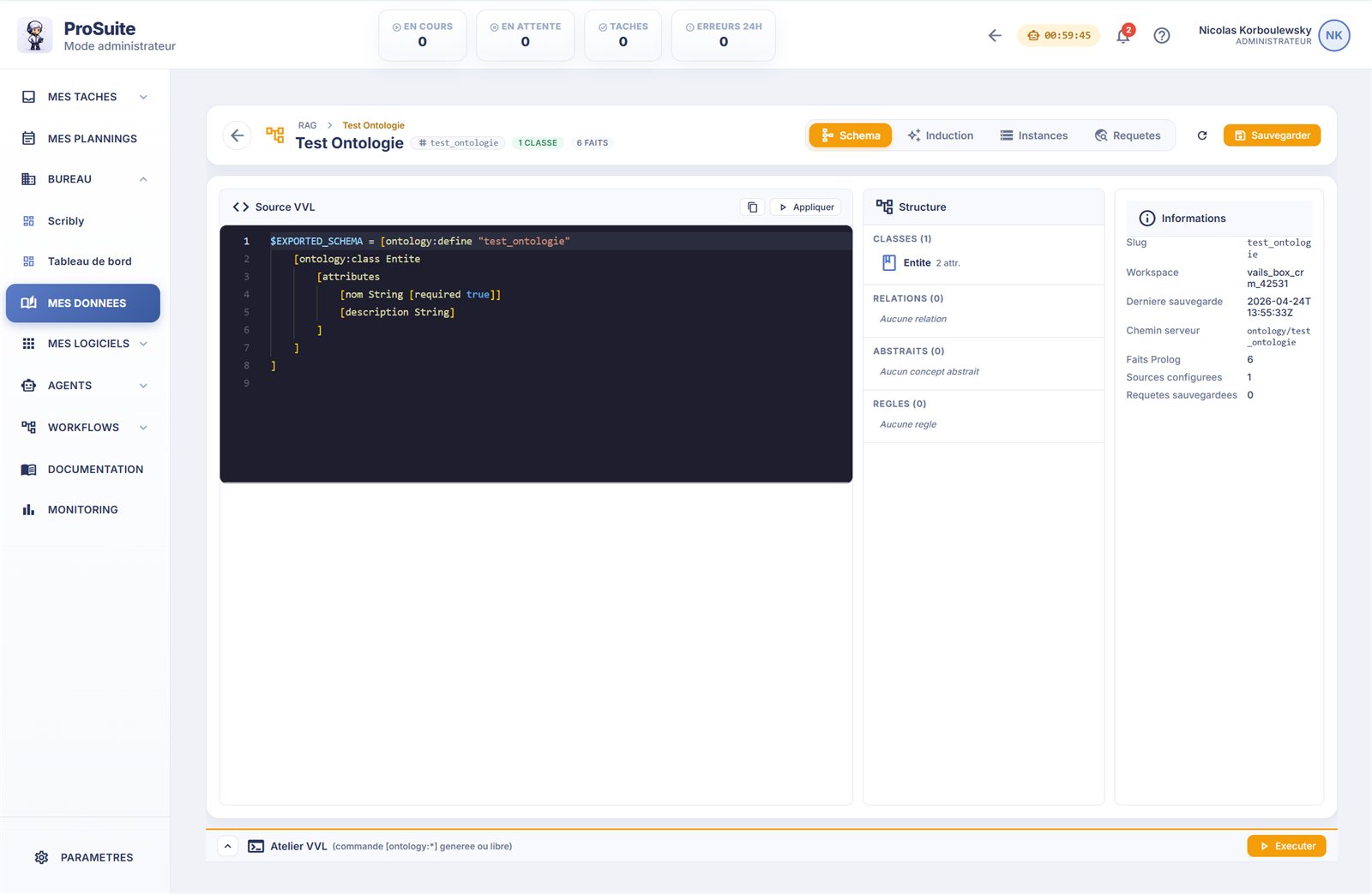
Task: Open the notifications bell
Action: 1123,35
